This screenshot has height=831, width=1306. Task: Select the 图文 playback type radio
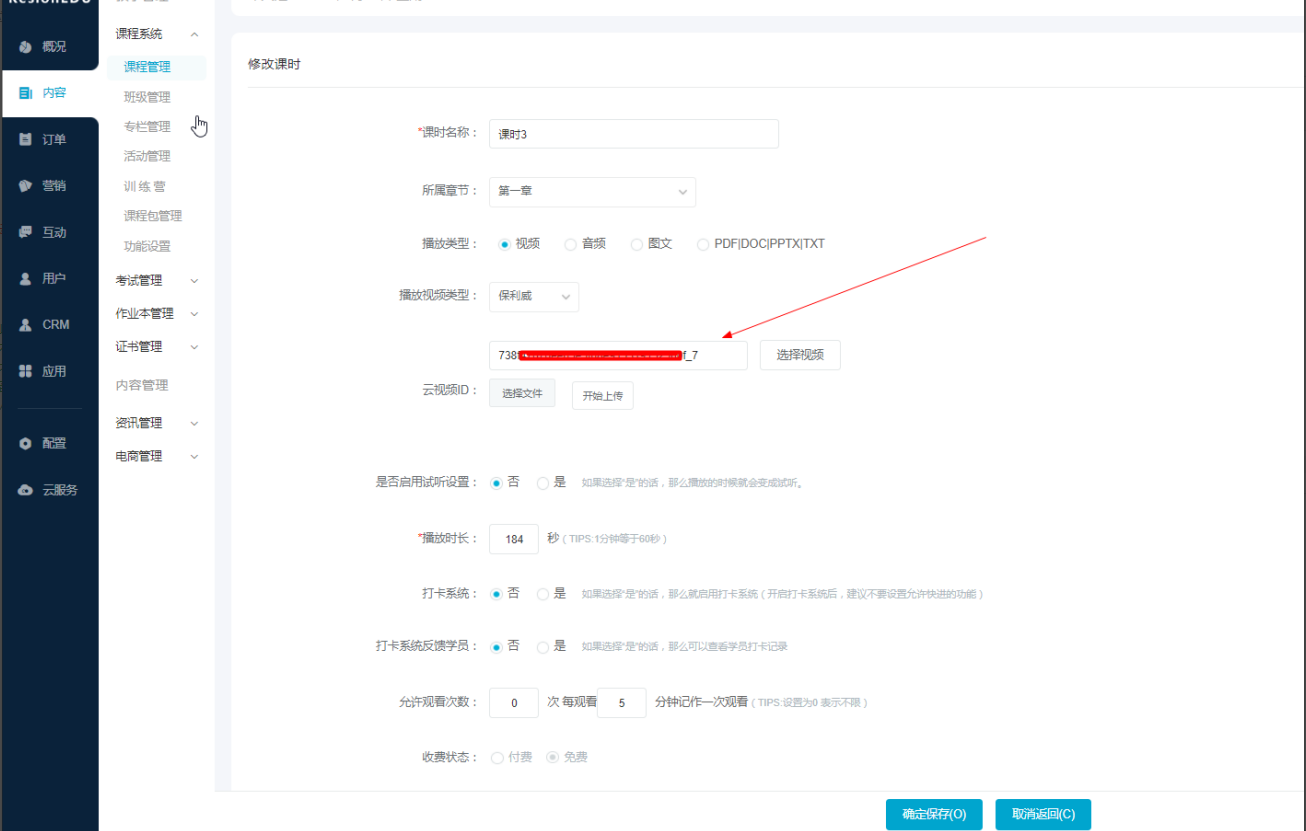[636, 244]
